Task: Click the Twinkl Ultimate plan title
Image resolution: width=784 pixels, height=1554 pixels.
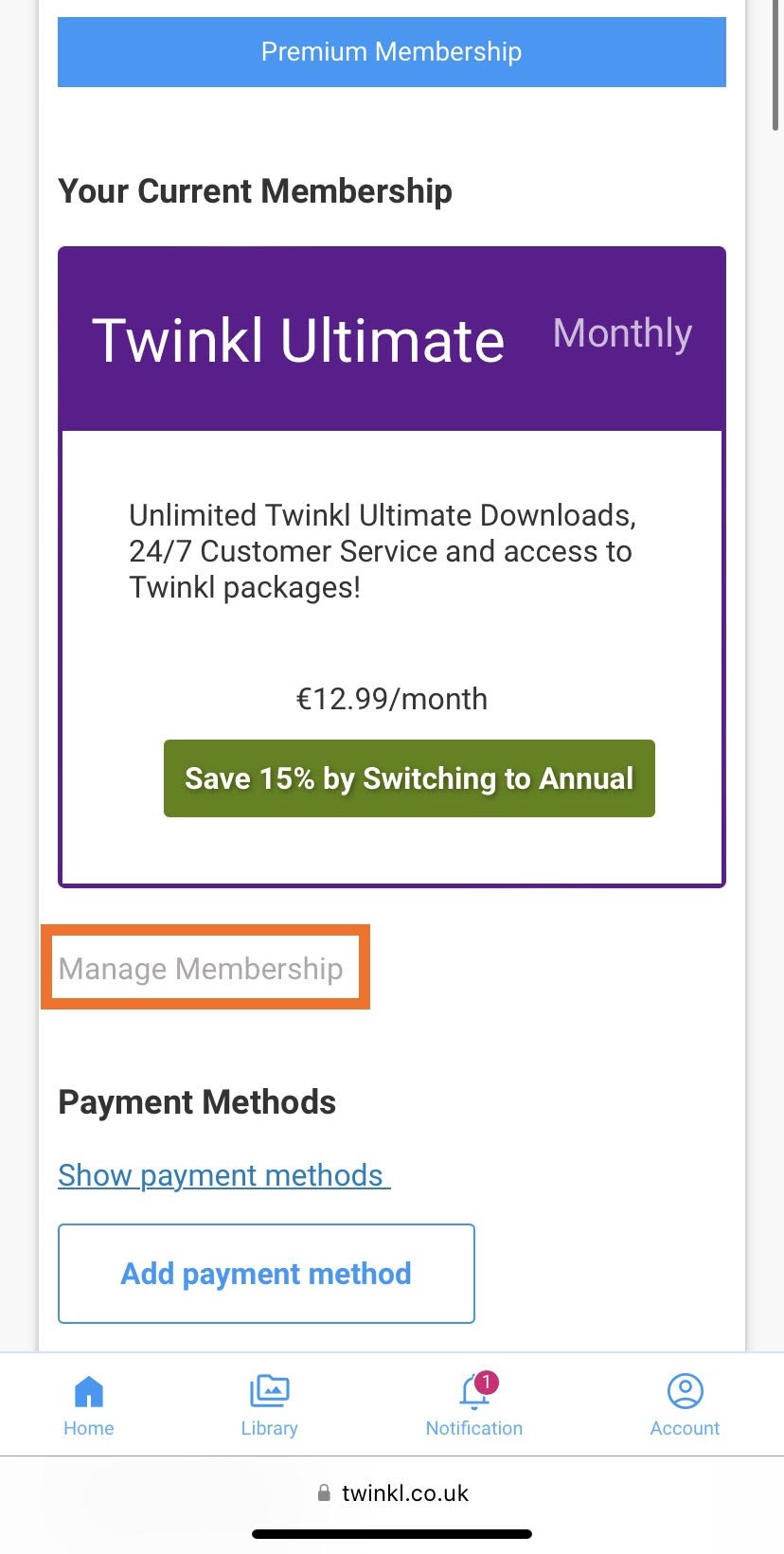Action: tap(298, 340)
